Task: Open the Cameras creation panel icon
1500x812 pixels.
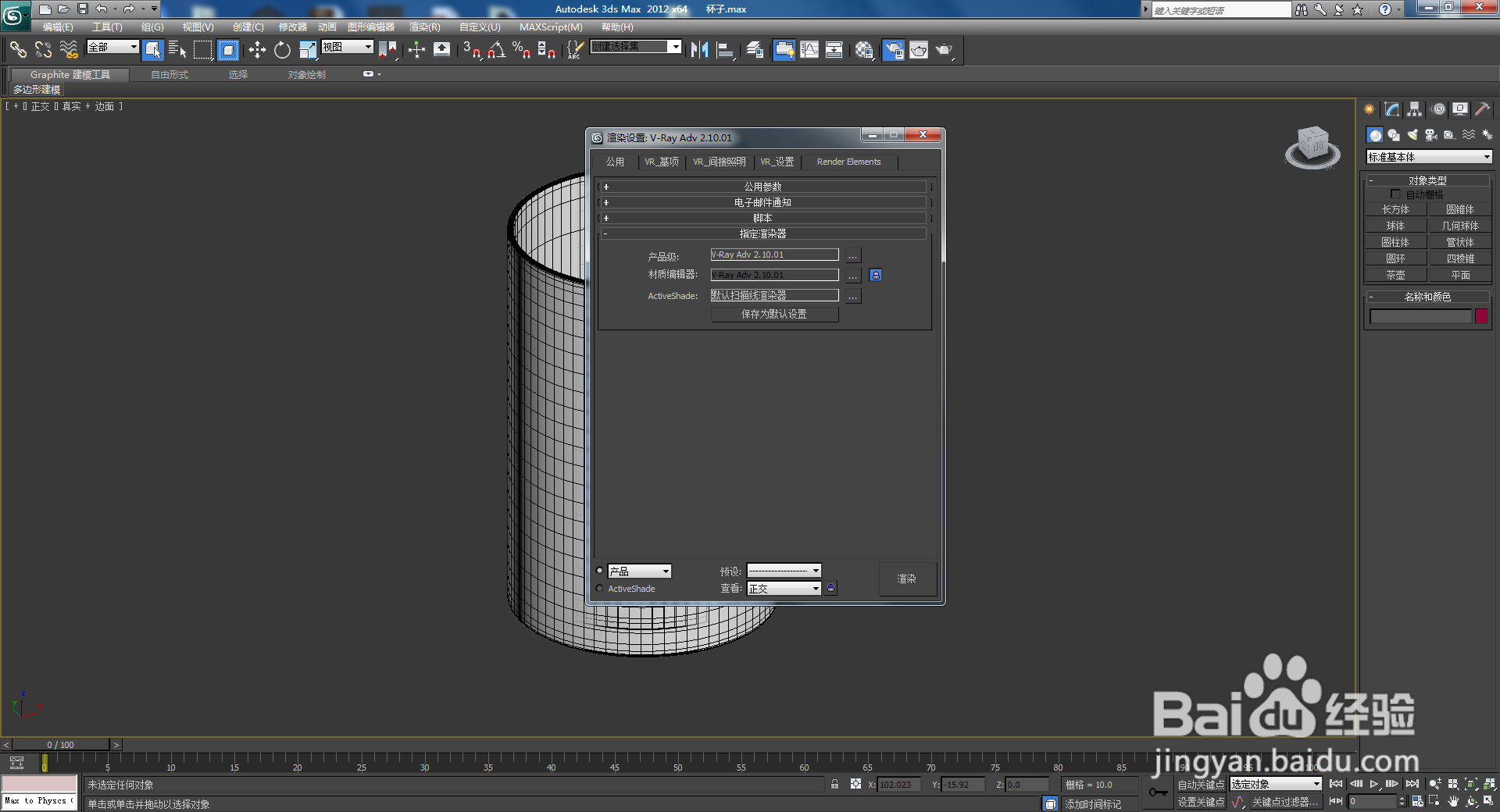Action: pyautogui.click(x=1430, y=134)
